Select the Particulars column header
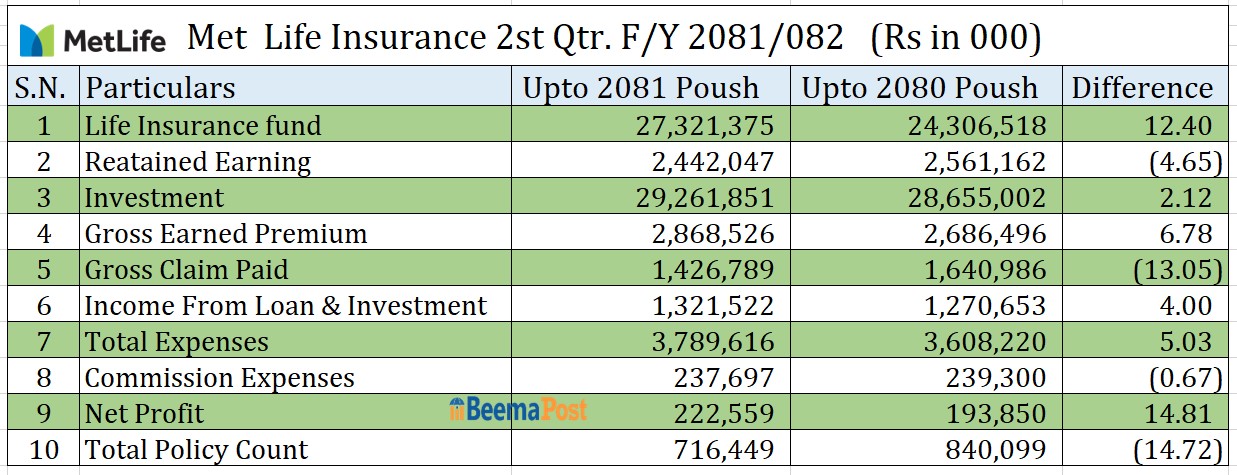 tap(160, 88)
